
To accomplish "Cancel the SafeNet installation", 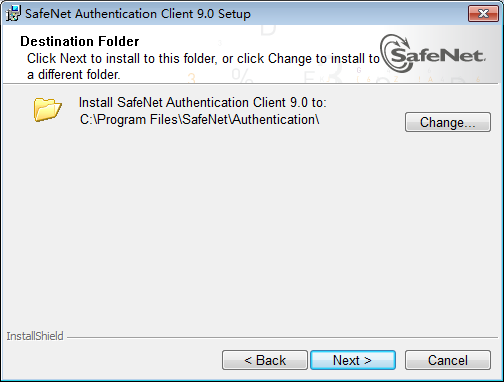I will (448, 360).
